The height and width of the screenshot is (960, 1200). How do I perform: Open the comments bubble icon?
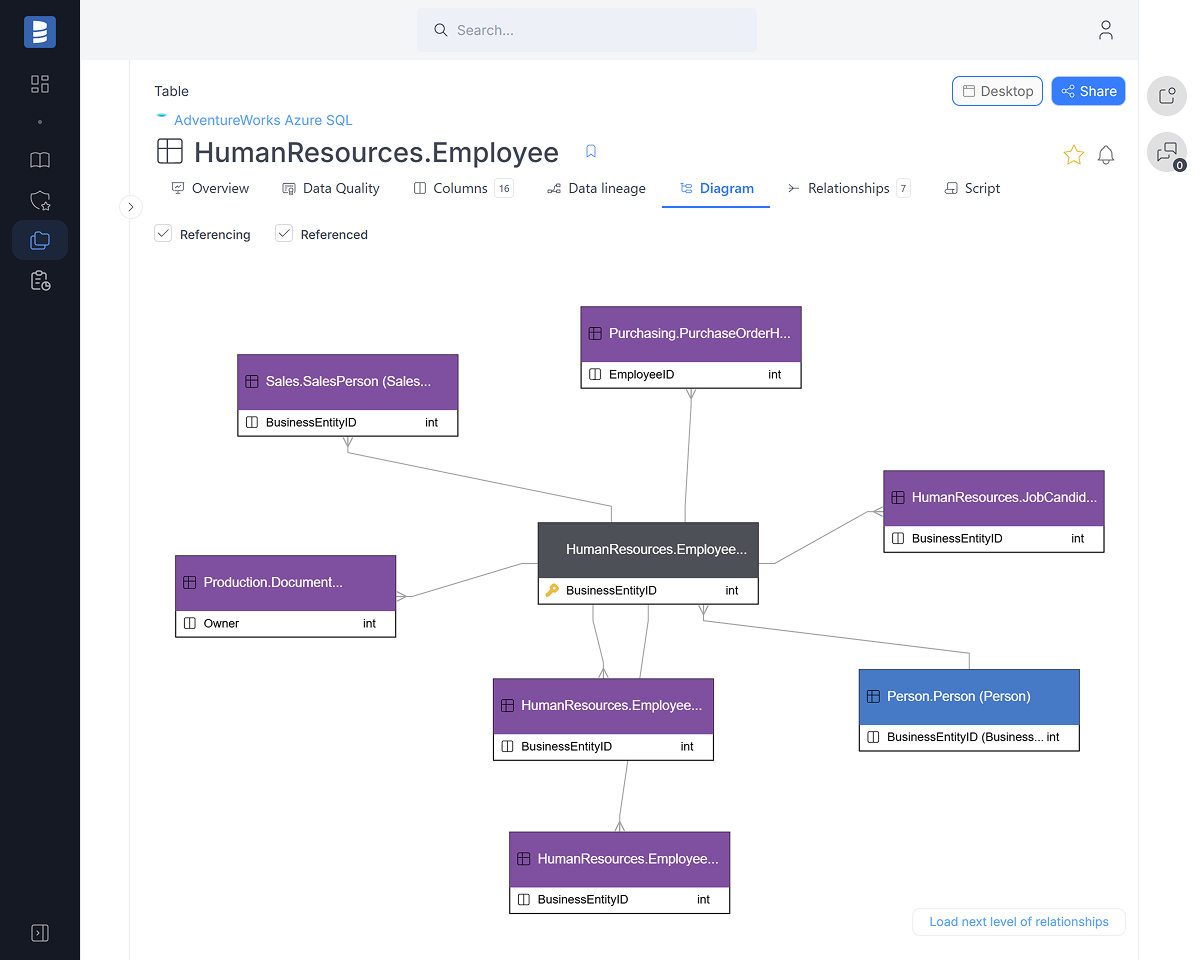click(1166, 153)
